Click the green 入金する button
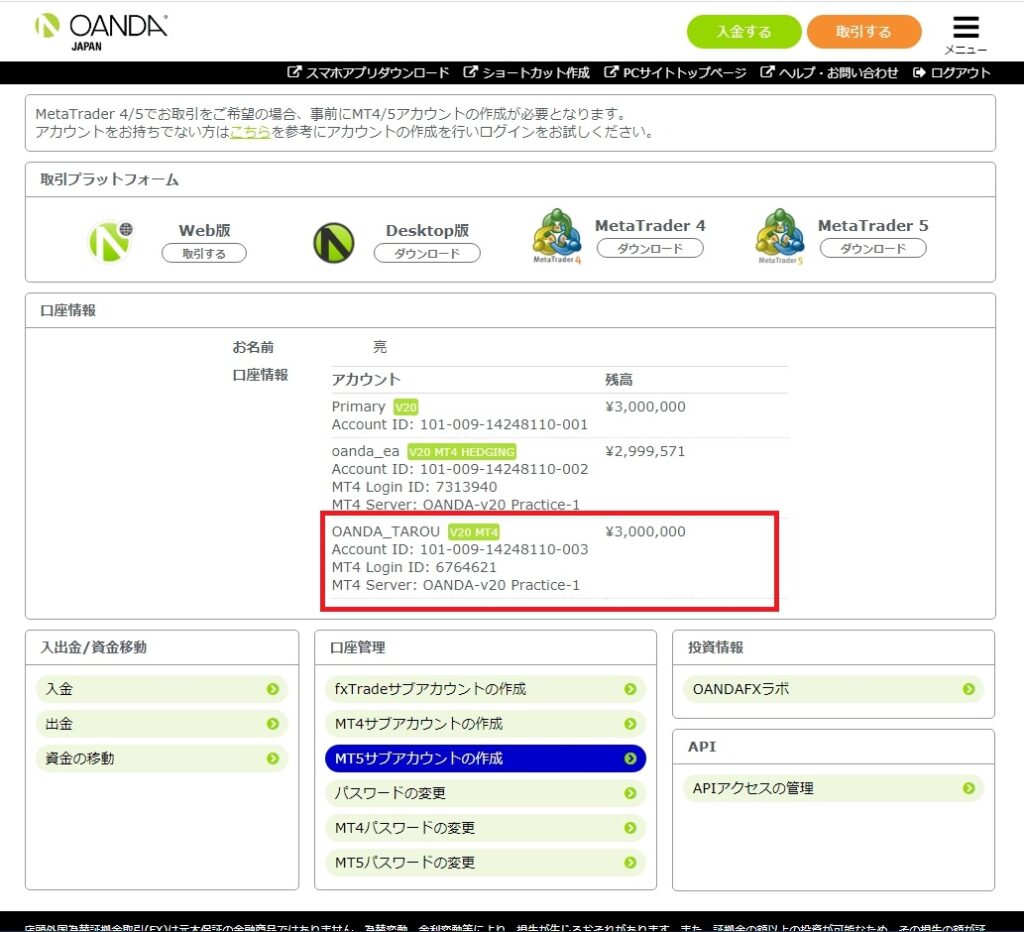 (744, 31)
